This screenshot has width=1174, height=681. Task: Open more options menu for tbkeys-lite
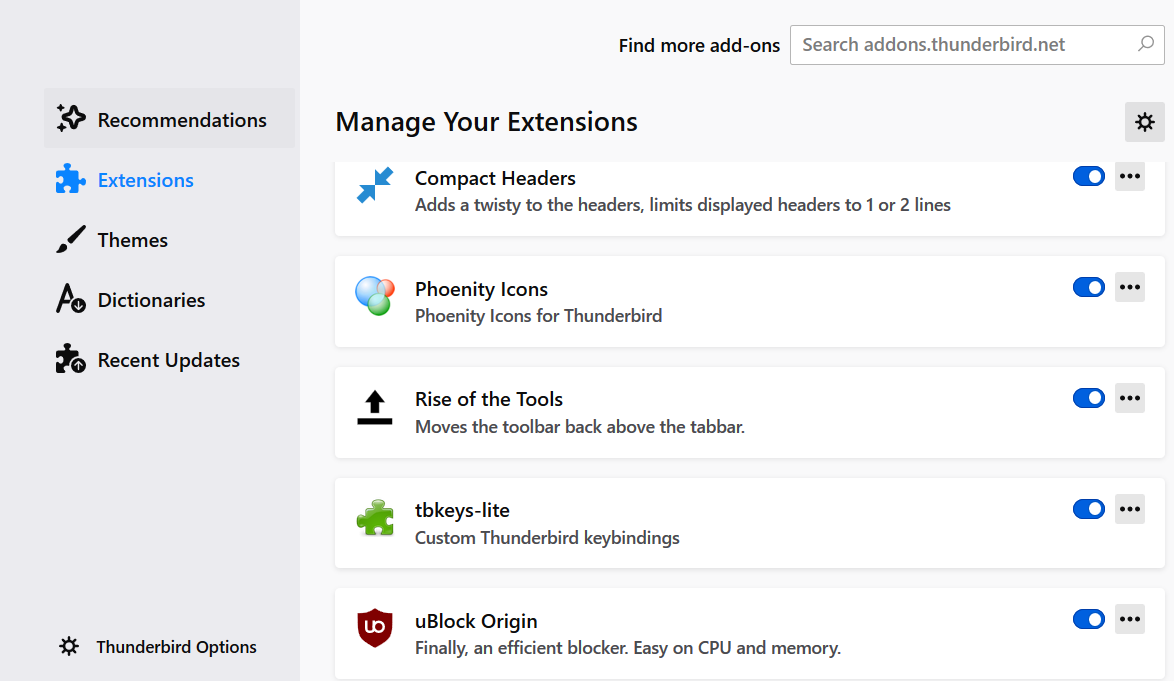(1130, 508)
